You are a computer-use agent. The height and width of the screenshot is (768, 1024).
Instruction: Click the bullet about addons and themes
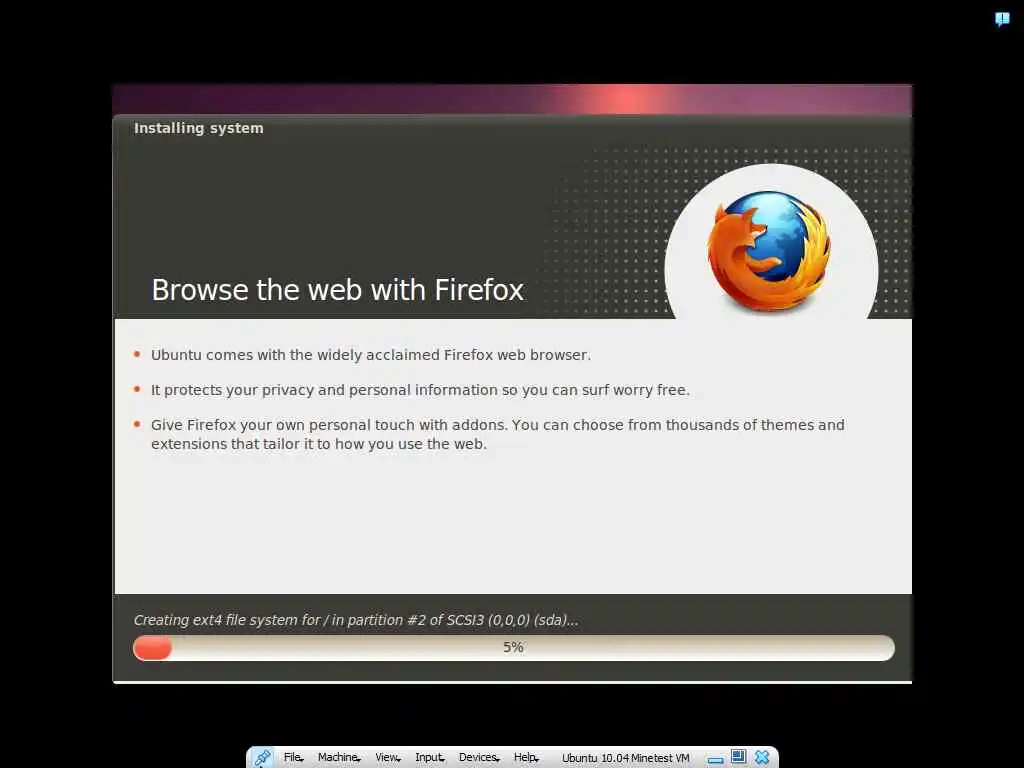(x=498, y=434)
